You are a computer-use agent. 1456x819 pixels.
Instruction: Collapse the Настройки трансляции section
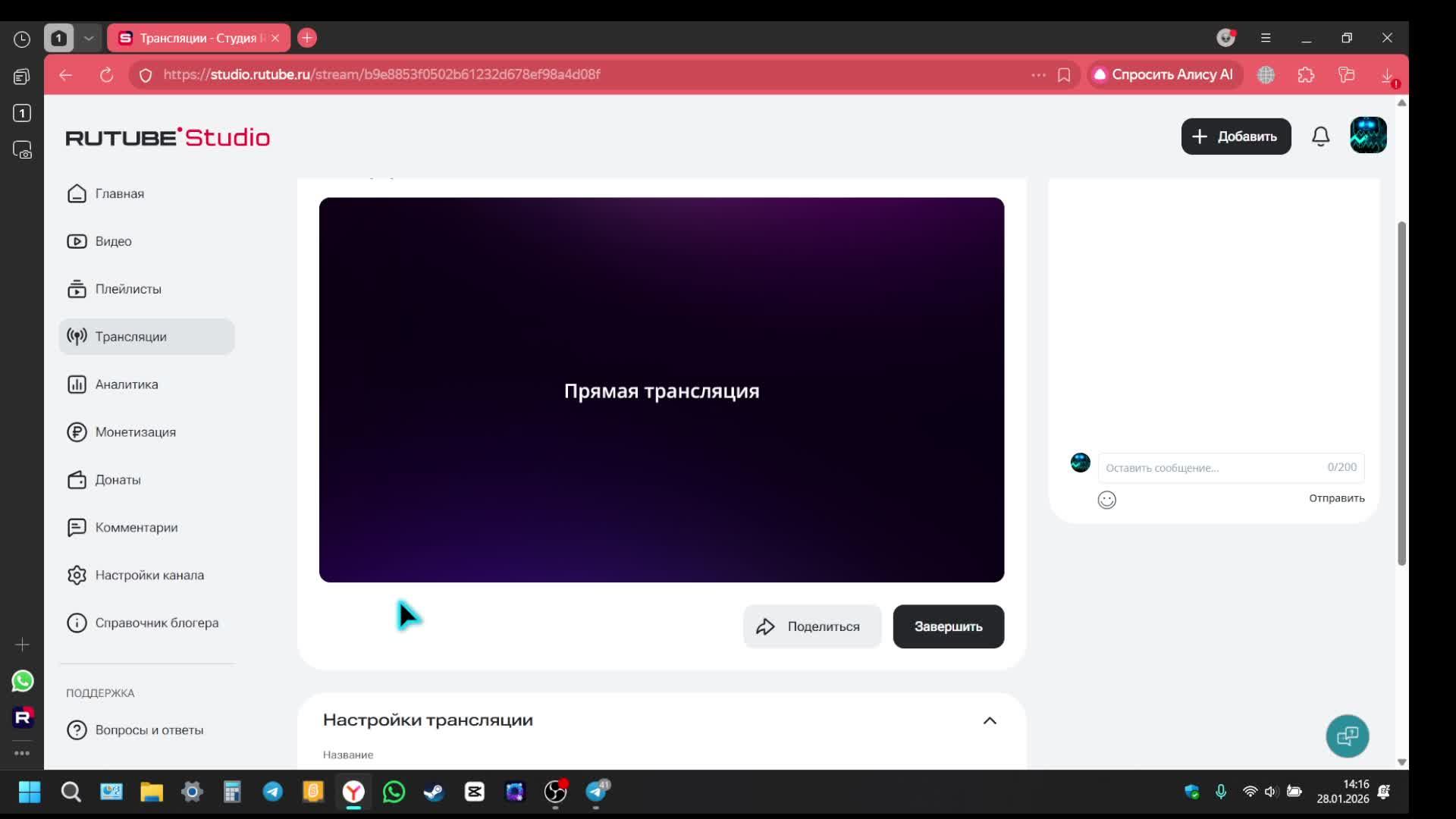(x=989, y=720)
